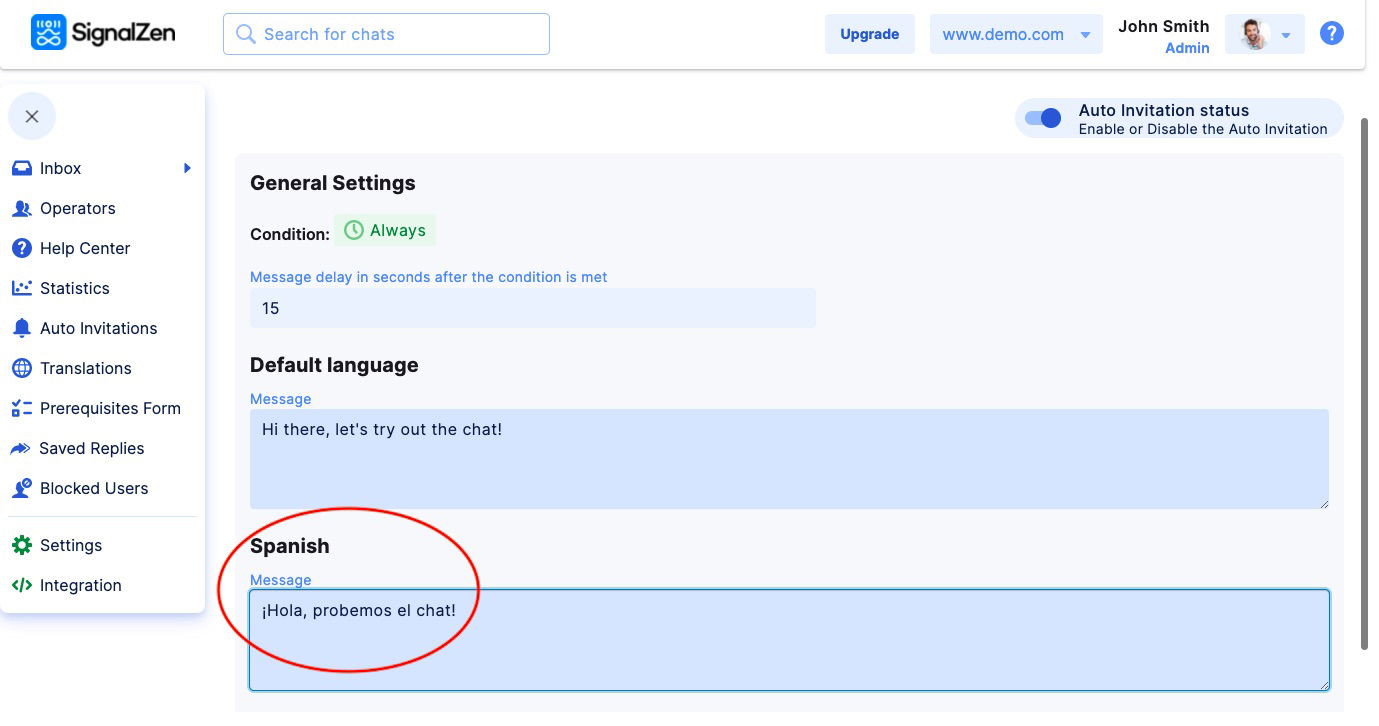
Task: Click the Upgrade button
Action: coord(869,34)
